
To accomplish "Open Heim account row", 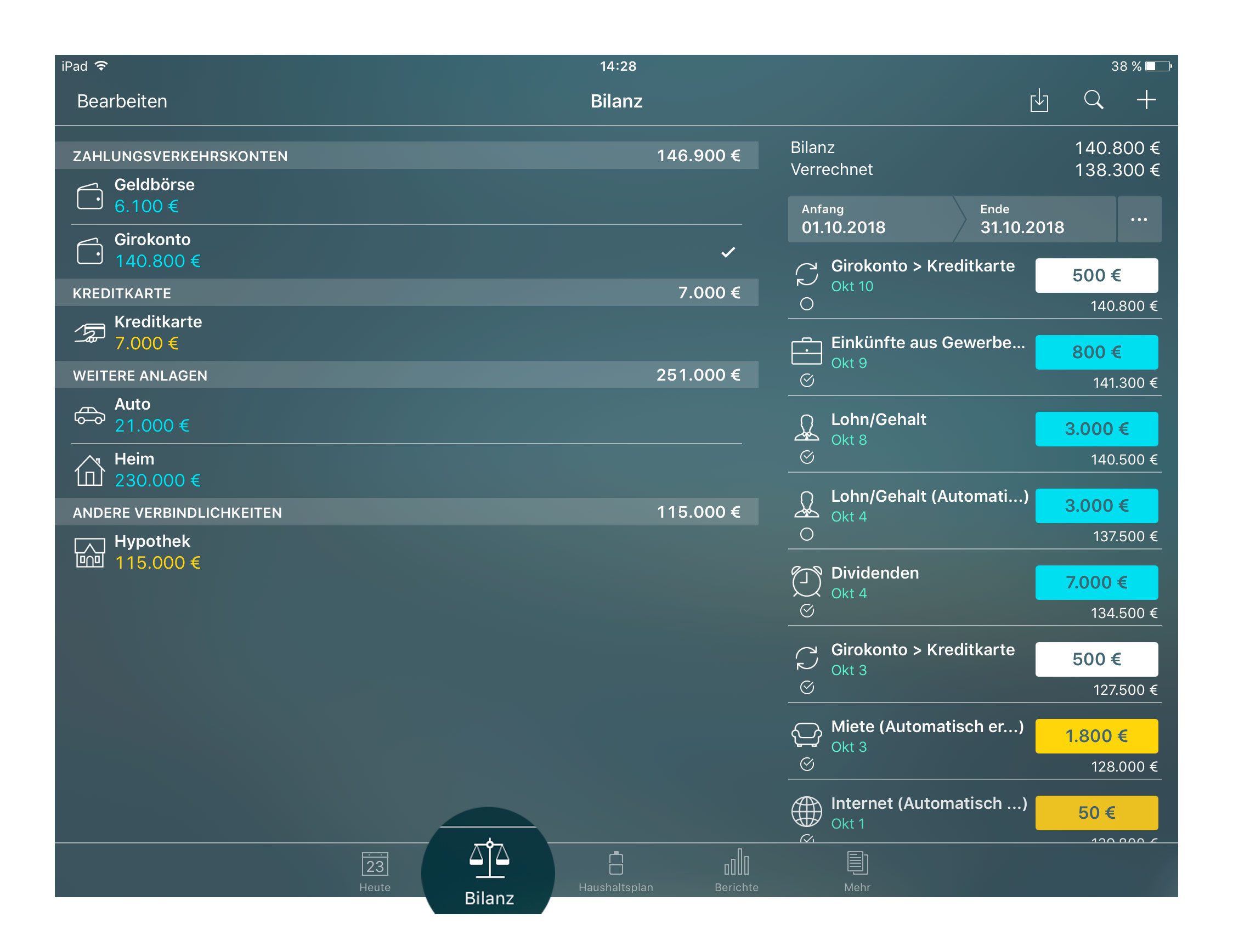I will (x=406, y=470).
